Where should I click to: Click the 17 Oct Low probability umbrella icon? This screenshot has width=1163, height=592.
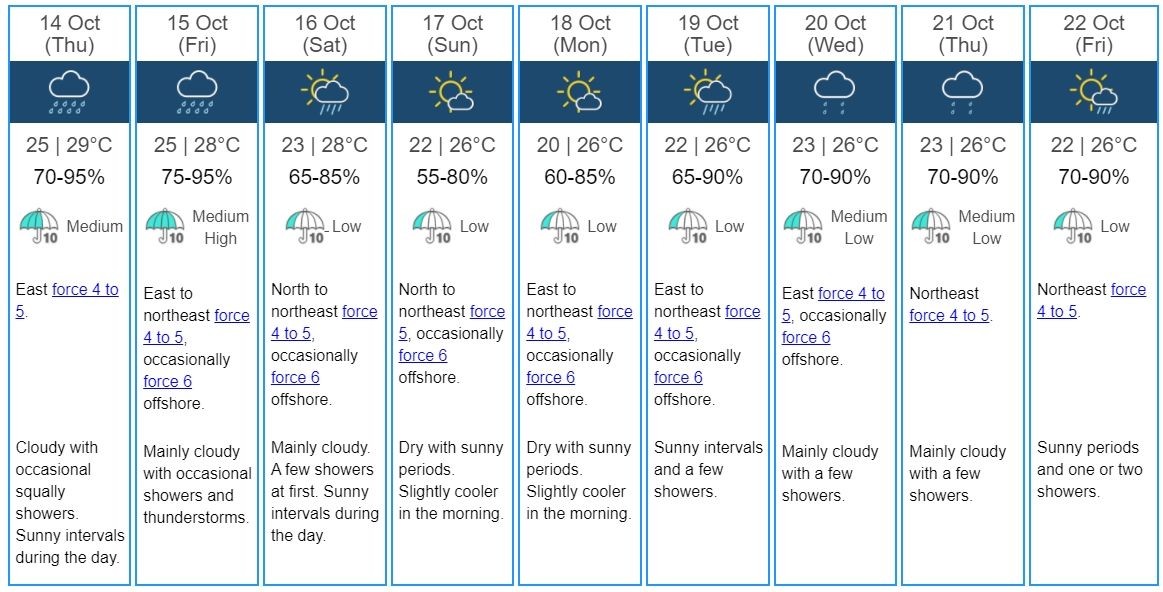click(432, 227)
